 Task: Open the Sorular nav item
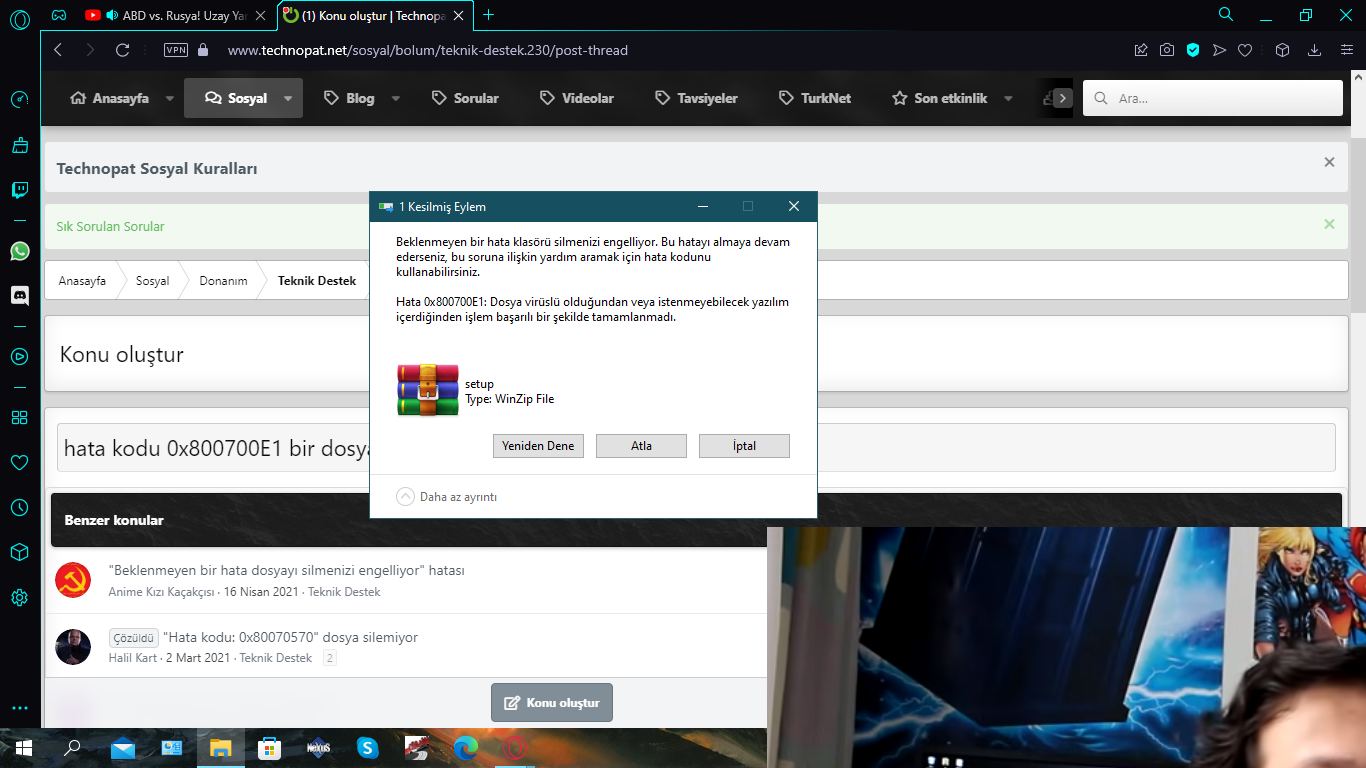465,98
